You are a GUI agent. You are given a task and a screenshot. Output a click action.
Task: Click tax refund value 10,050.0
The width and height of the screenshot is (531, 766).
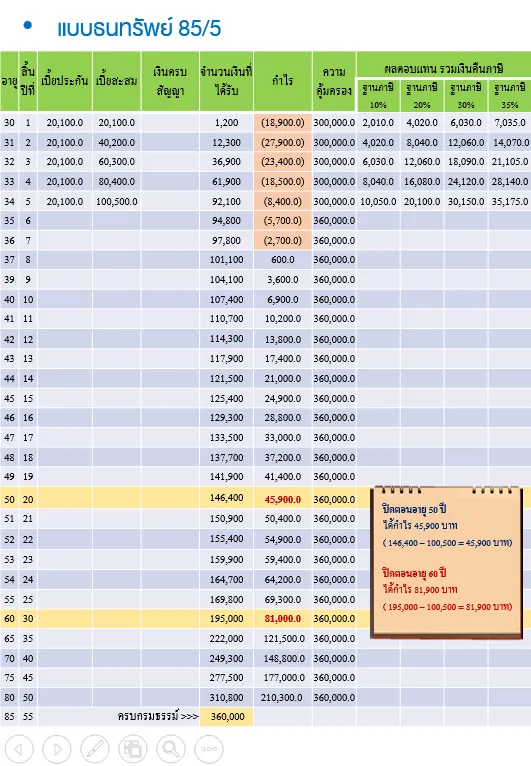(378, 201)
